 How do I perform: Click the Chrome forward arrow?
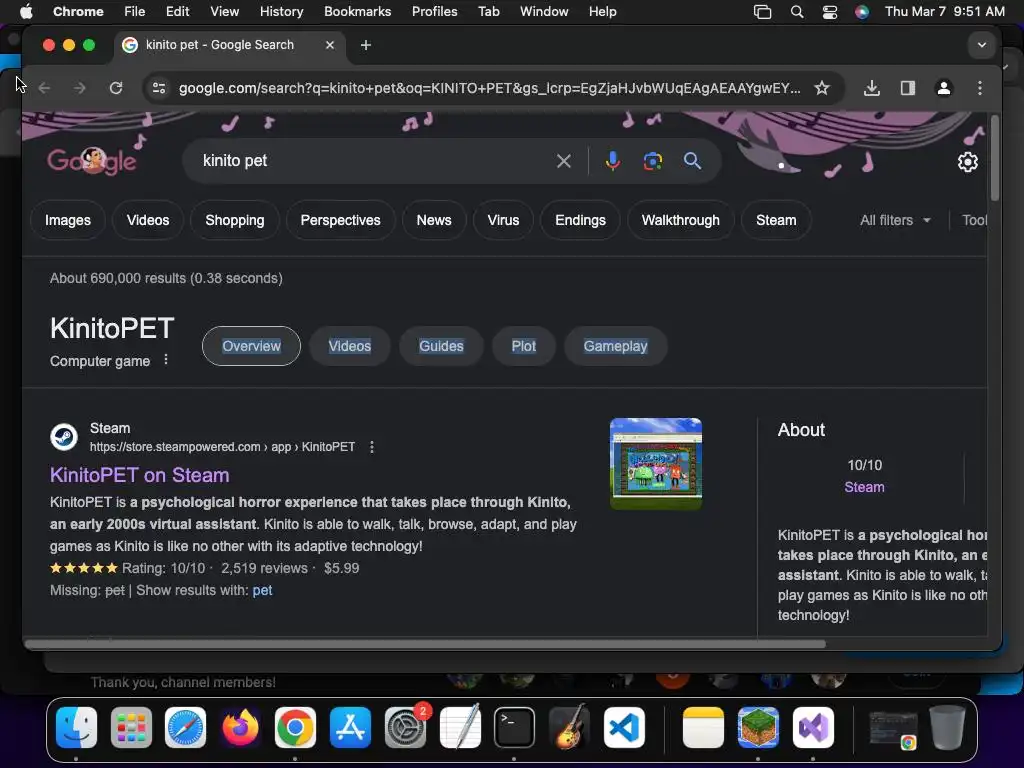[80, 88]
